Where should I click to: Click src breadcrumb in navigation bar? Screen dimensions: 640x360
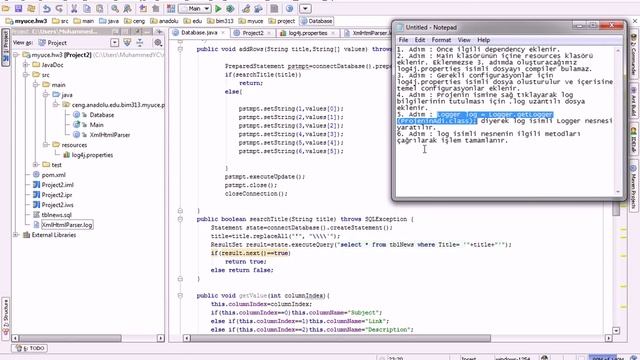[x=60, y=21]
